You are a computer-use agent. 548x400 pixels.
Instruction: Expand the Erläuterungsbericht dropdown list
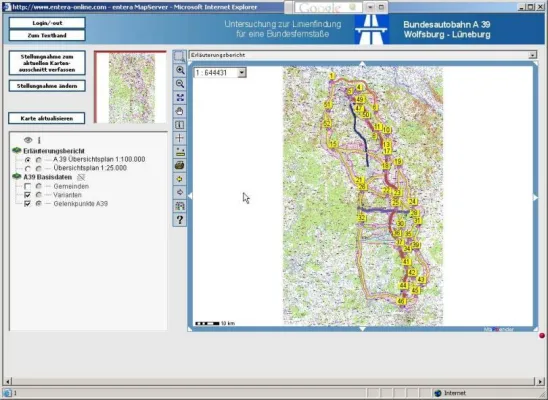click(x=532, y=55)
